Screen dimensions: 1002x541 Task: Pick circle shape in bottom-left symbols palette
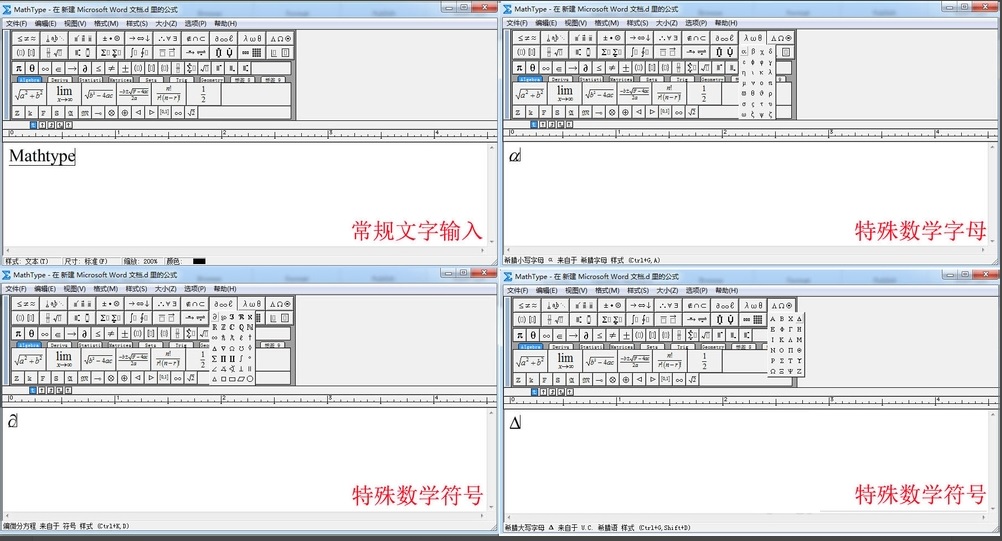click(x=250, y=379)
